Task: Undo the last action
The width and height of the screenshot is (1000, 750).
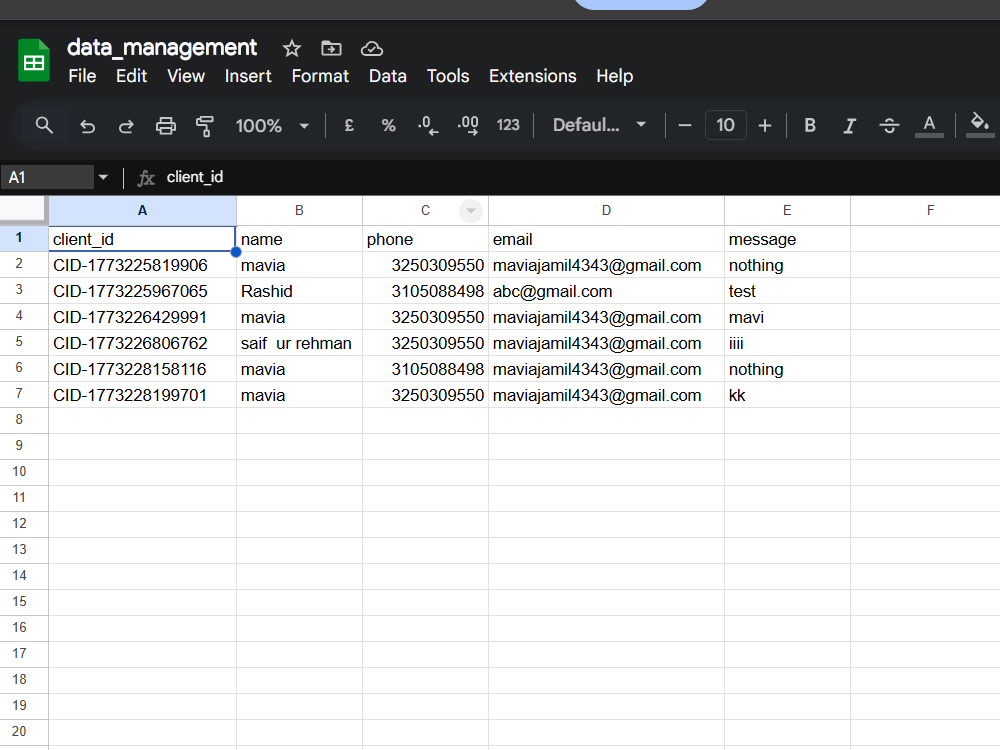Action: click(x=87, y=126)
